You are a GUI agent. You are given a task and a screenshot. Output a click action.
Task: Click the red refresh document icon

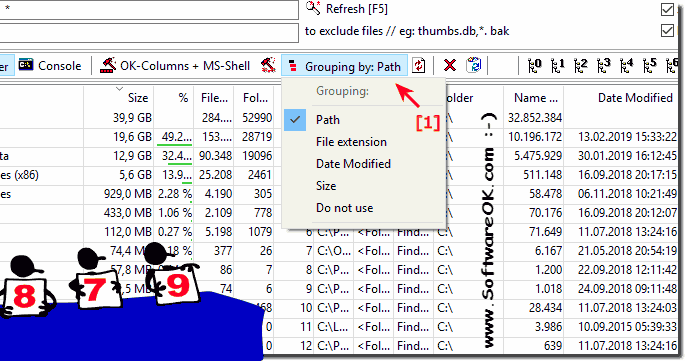coord(419,66)
